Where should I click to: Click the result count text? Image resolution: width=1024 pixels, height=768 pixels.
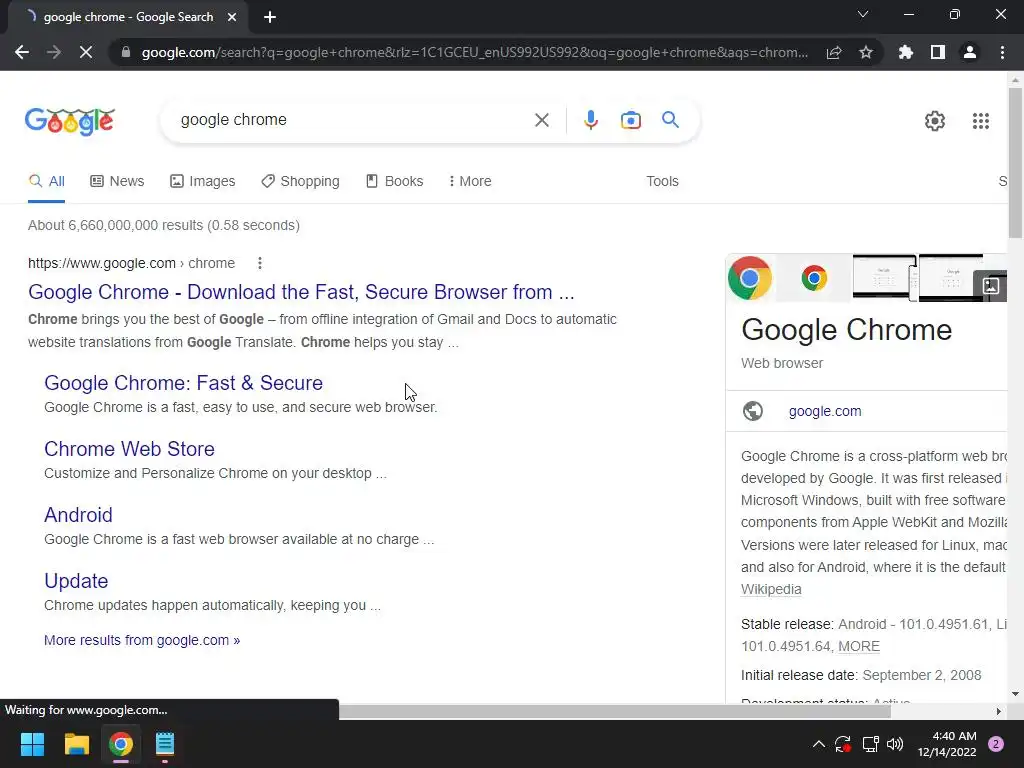164,225
